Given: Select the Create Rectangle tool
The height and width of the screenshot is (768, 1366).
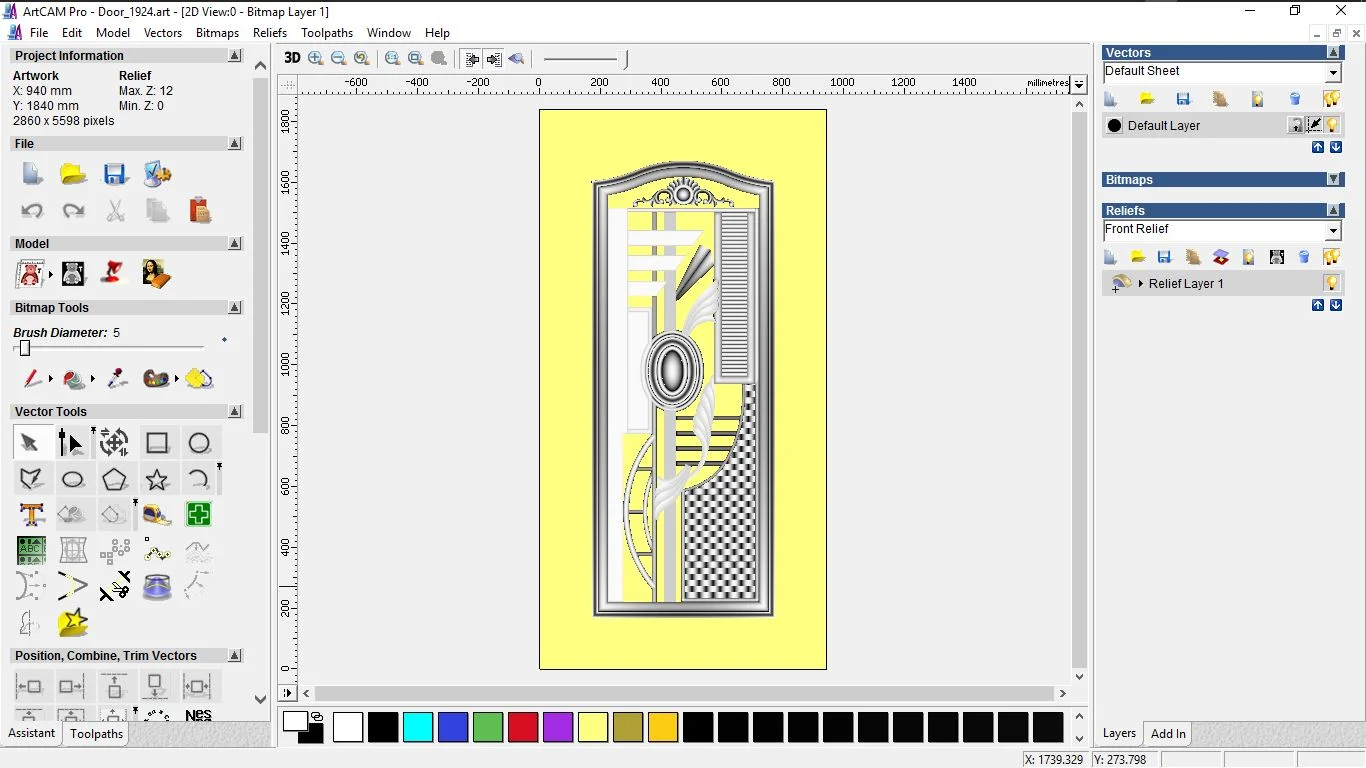Looking at the screenshot, I should pyautogui.click(x=157, y=443).
